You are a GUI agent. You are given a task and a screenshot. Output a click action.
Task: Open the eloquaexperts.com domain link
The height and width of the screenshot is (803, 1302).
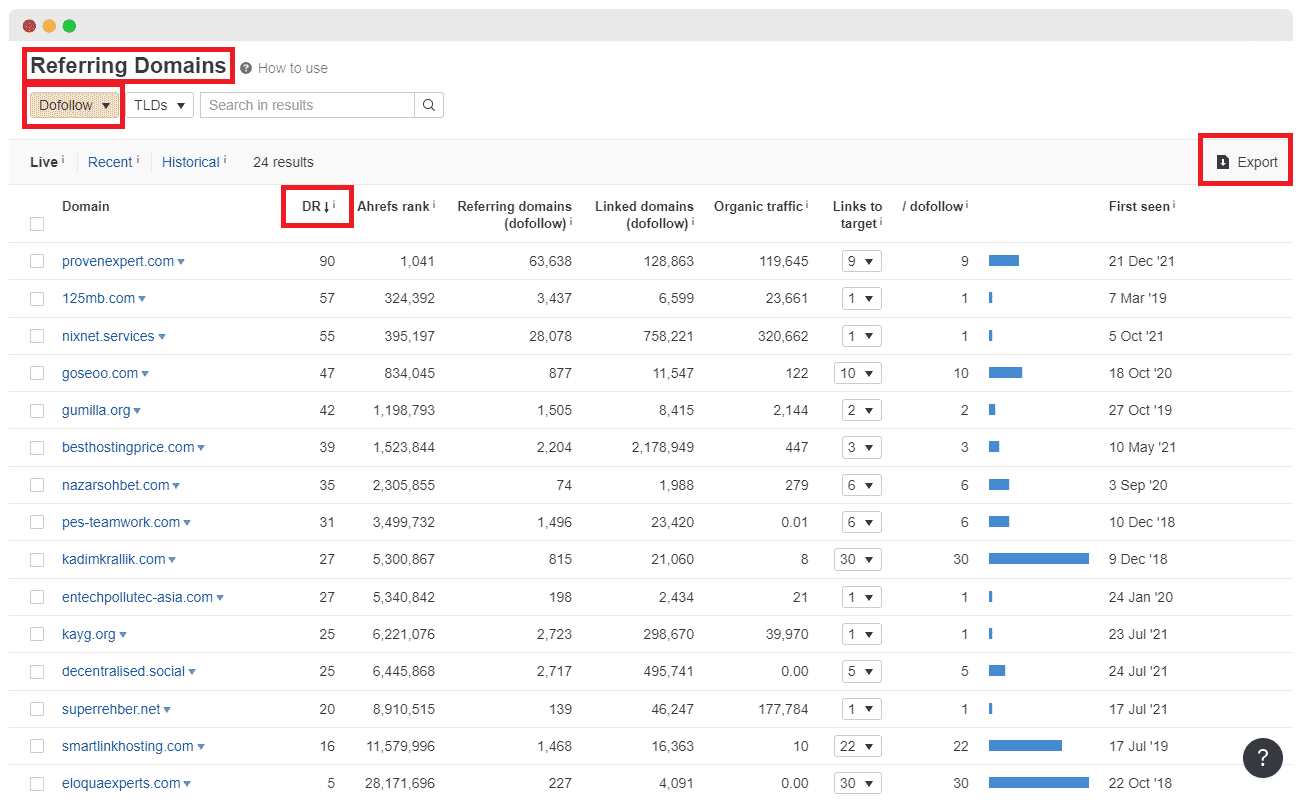121,783
